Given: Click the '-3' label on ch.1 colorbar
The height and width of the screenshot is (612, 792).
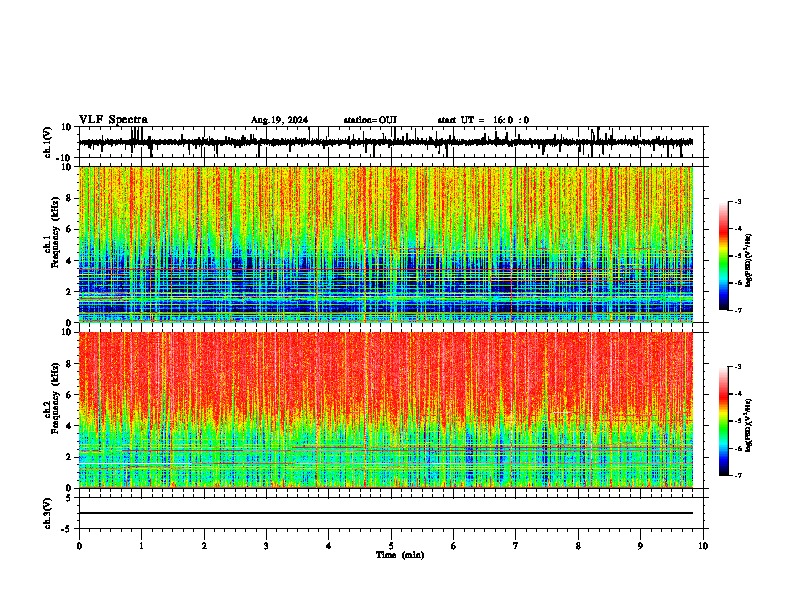Looking at the screenshot, I should [738, 201].
